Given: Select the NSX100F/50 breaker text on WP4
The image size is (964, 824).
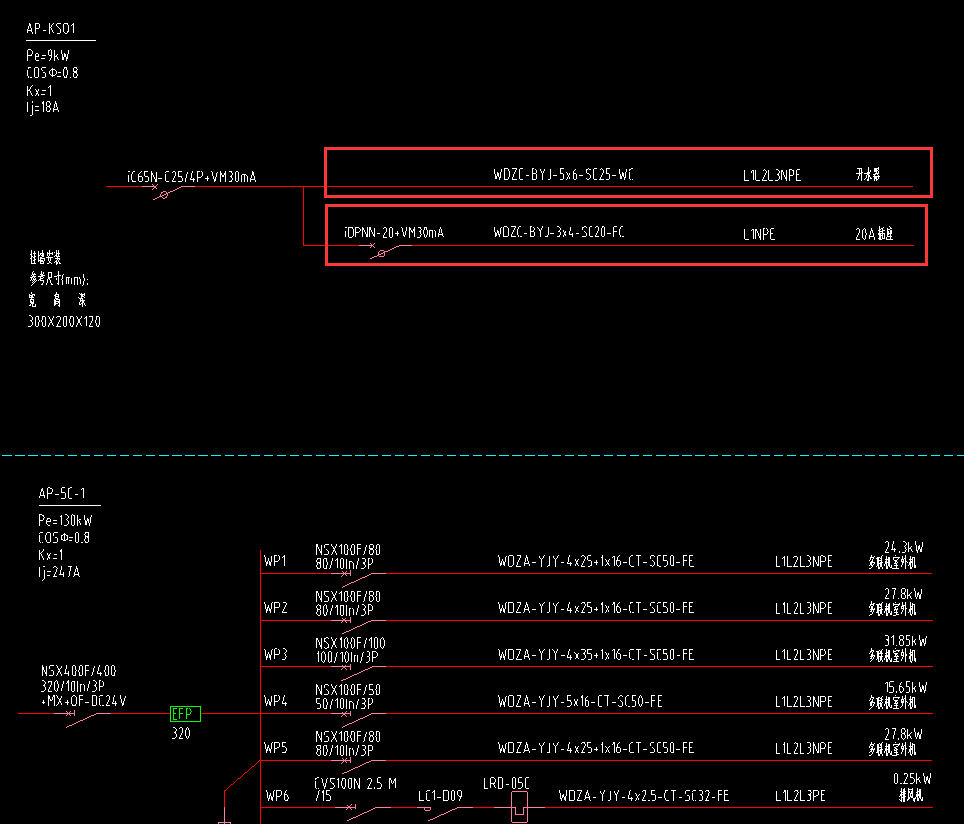Looking at the screenshot, I should coord(348,690).
